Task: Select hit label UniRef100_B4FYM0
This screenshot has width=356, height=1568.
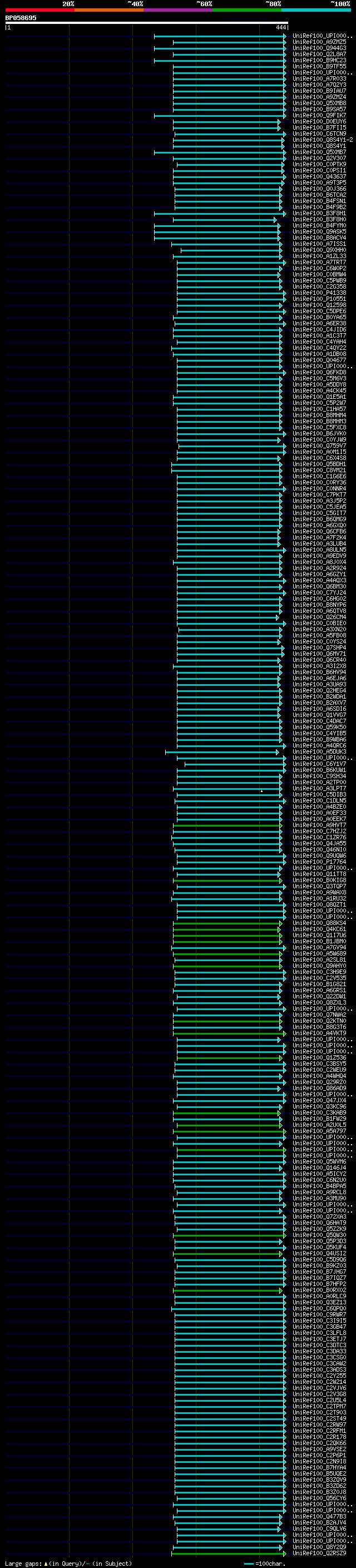Action: tap(319, 225)
